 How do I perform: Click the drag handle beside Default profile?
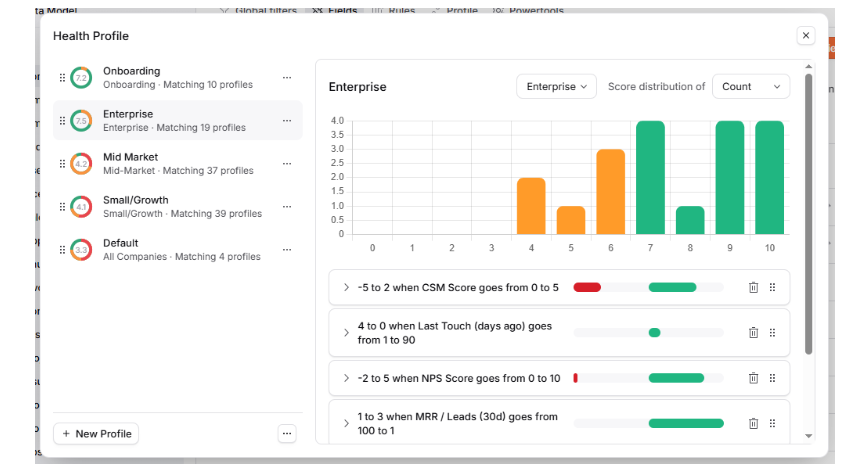(62, 250)
